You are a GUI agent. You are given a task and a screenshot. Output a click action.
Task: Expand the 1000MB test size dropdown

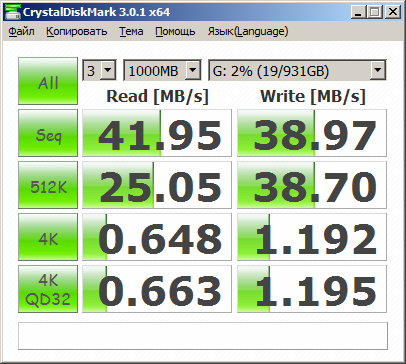pyautogui.click(x=162, y=70)
